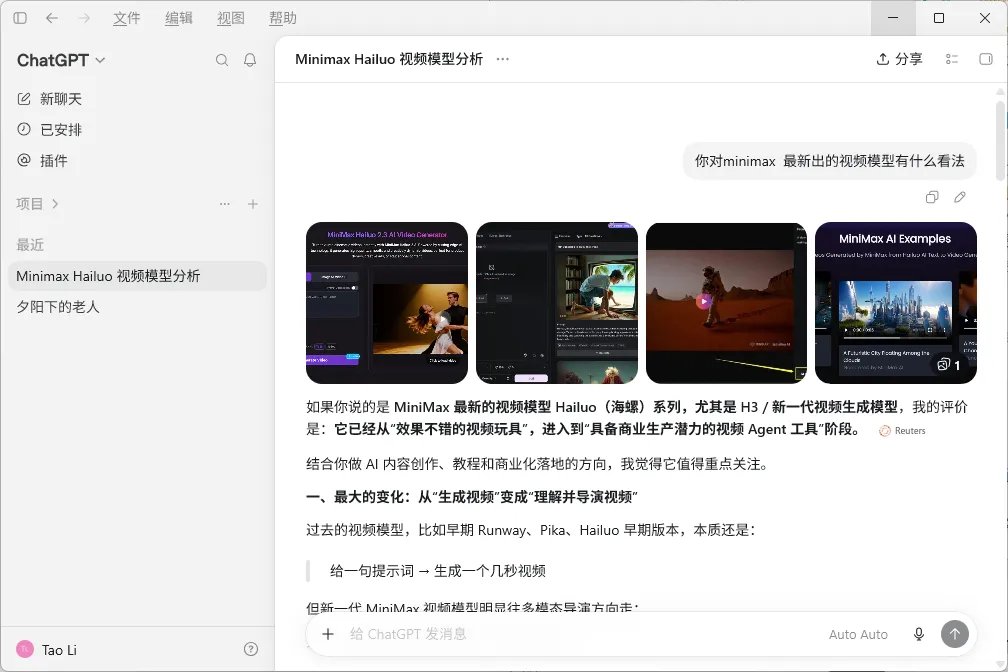Open the 帮助 menu
The width and height of the screenshot is (1008, 672).
(283, 18)
